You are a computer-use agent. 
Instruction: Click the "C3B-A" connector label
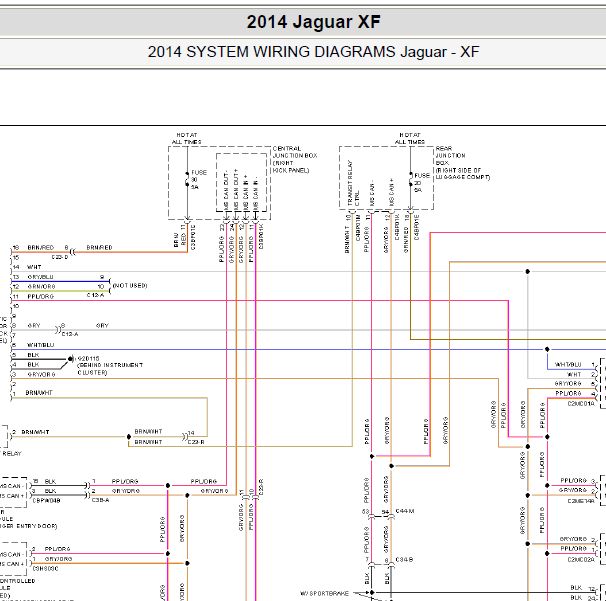pos(100,500)
